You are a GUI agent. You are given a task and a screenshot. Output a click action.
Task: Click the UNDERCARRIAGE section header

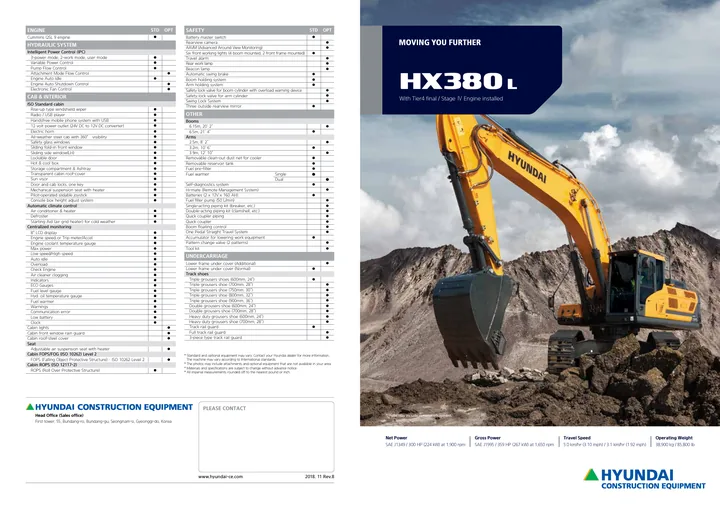pos(259,256)
